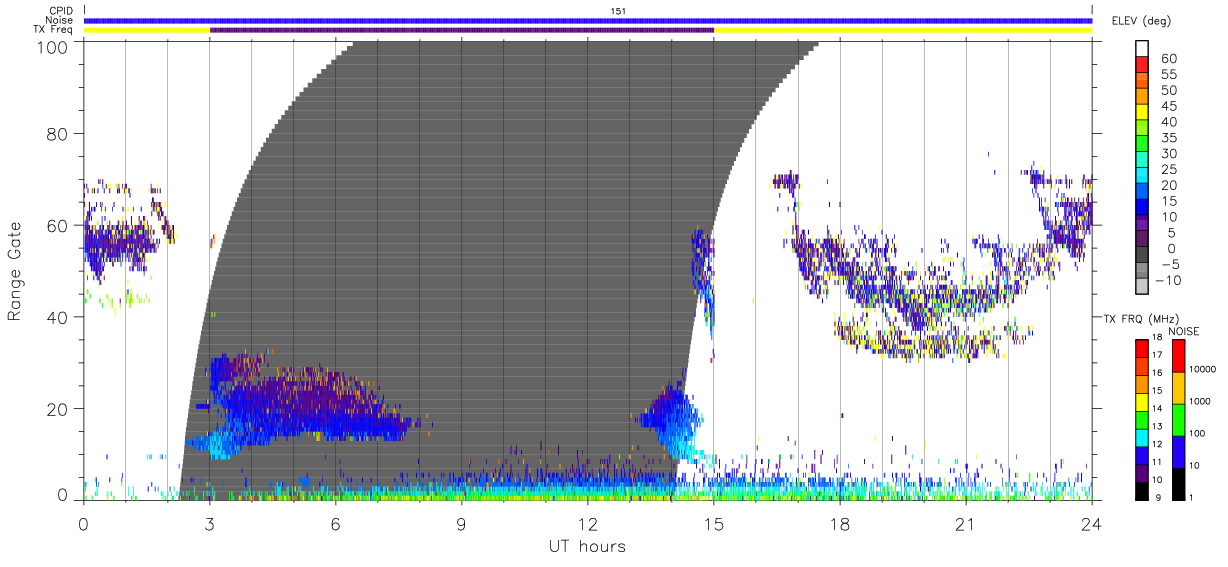
Task: Click the 'Noise' row label at top left
Action: pos(60,20)
